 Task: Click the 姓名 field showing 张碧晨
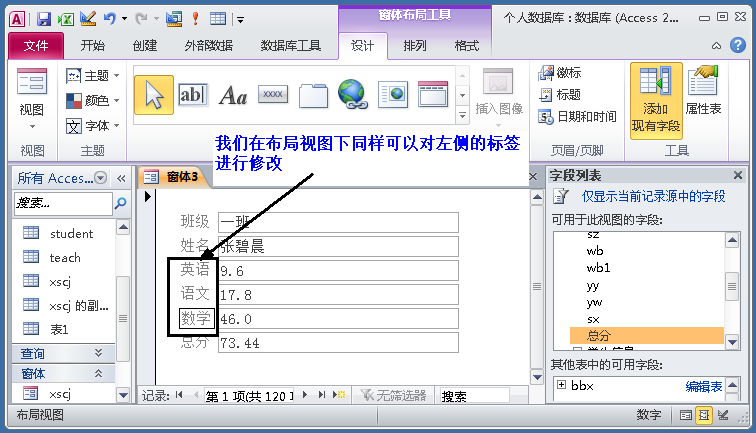click(x=338, y=247)
